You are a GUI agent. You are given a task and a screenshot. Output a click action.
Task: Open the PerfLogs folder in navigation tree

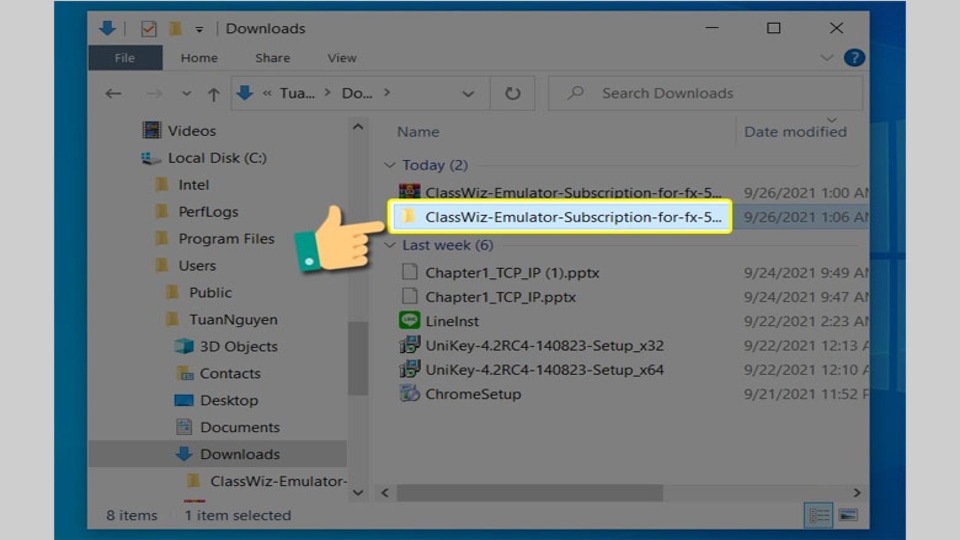[208, 212]
